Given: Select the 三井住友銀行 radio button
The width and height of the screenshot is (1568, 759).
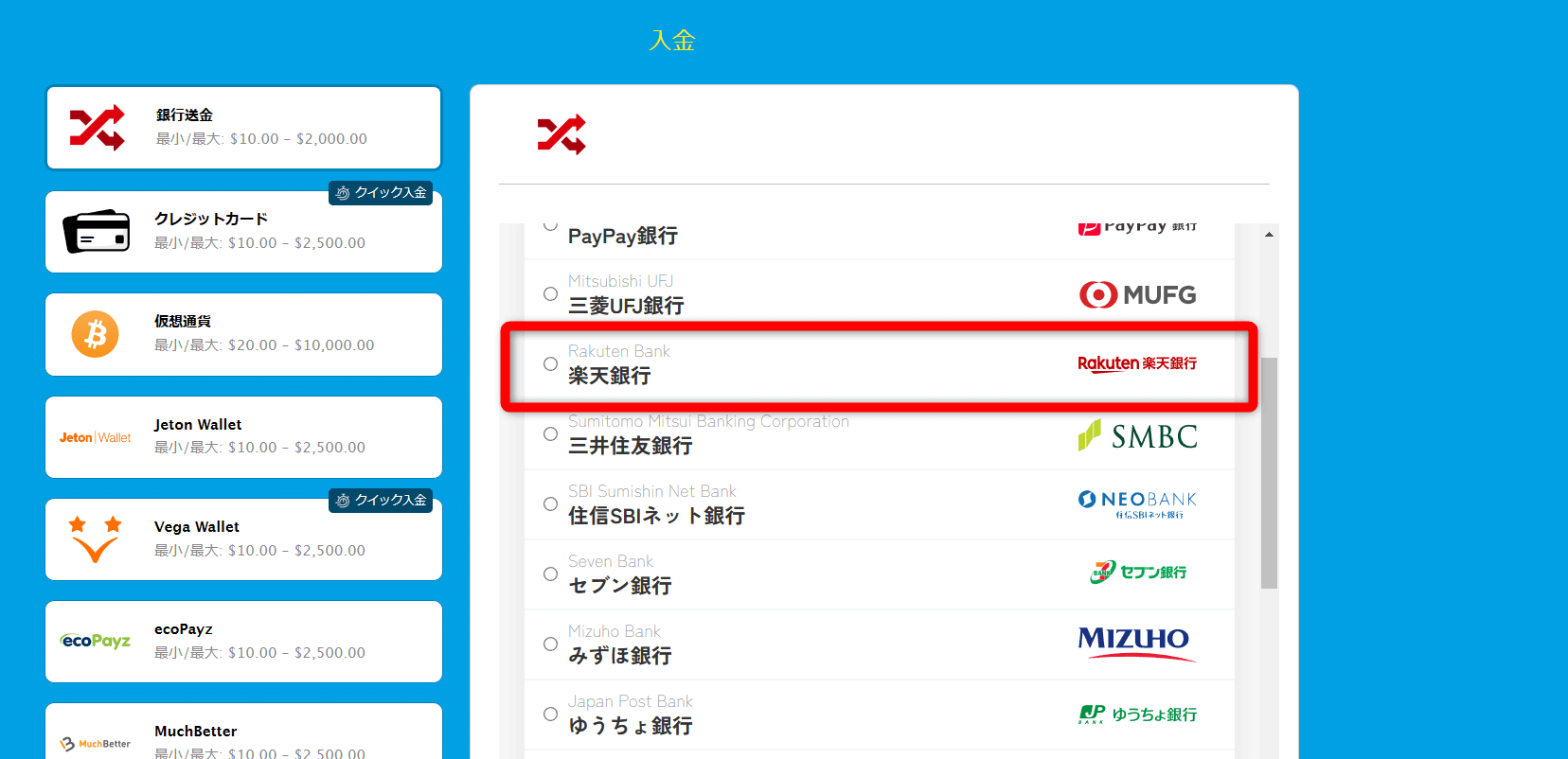Looking at the screenshot, I should click(550, 434).
